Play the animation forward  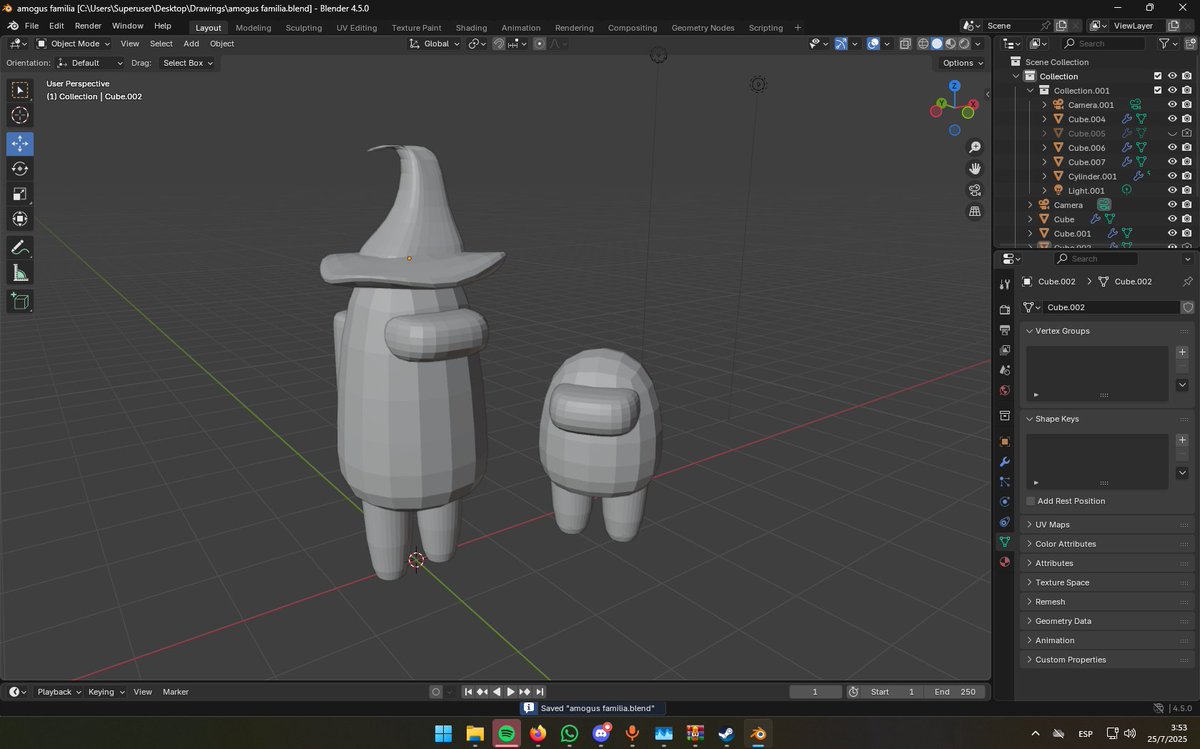click(x=511, y=692)
